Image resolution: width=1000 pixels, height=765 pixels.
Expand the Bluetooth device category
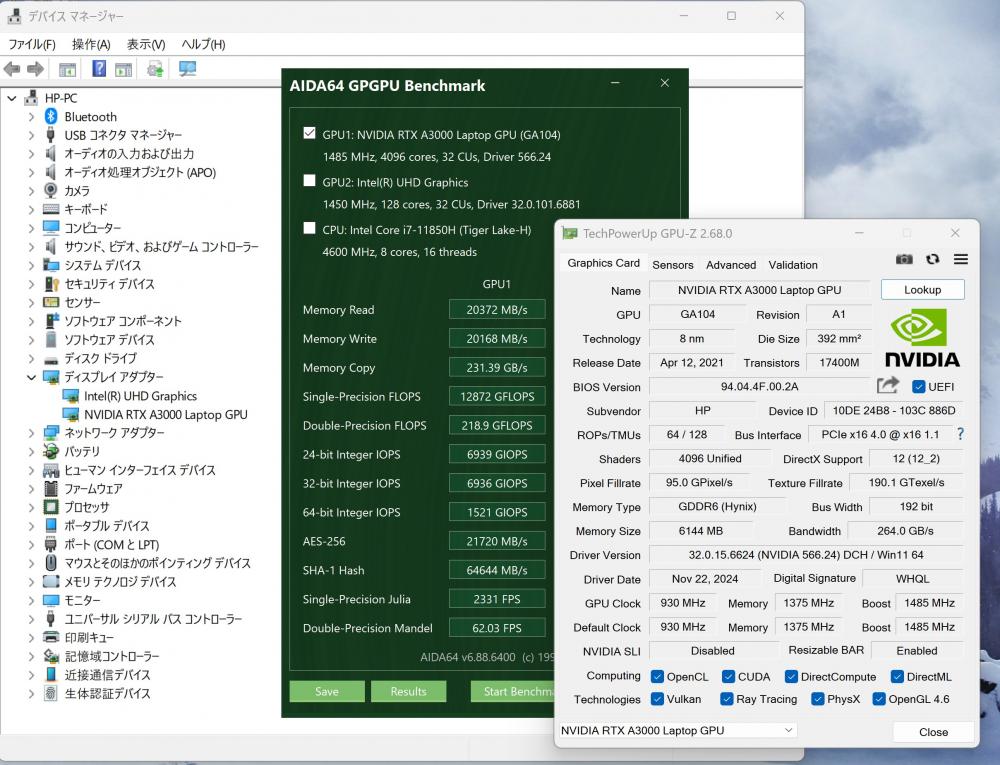(x=31, y=117)
